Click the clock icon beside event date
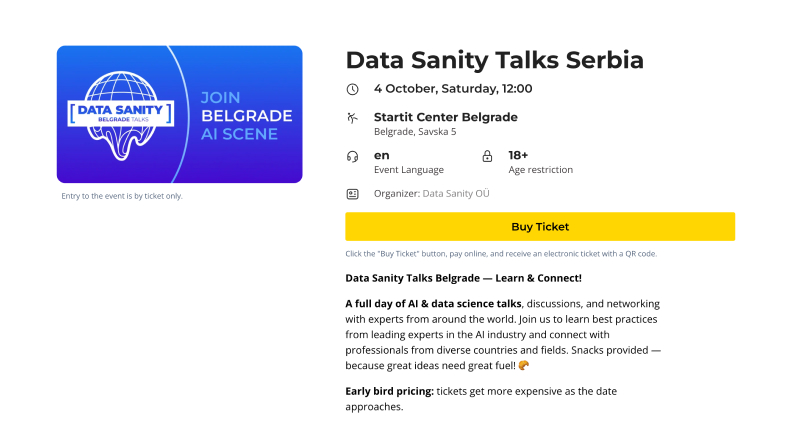792x446 pixels. [x=353, y=89]
